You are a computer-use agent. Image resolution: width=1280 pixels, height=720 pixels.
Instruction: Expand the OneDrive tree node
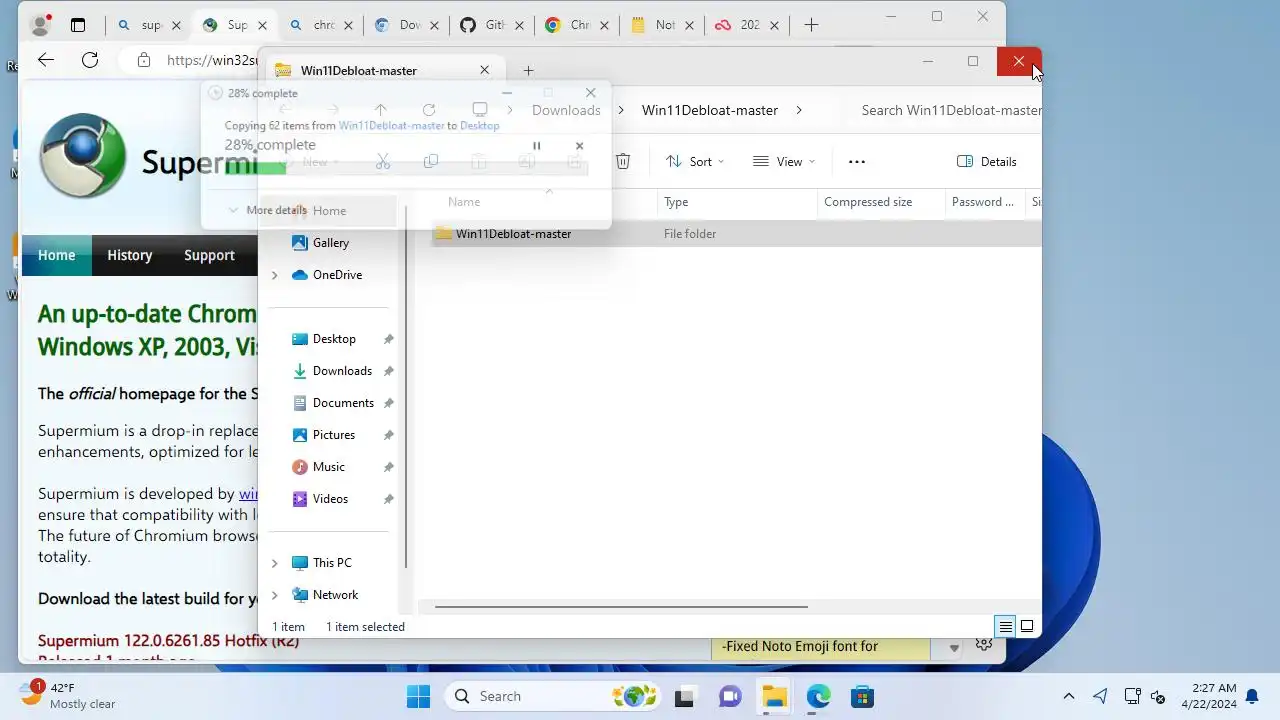coord(275,275)
